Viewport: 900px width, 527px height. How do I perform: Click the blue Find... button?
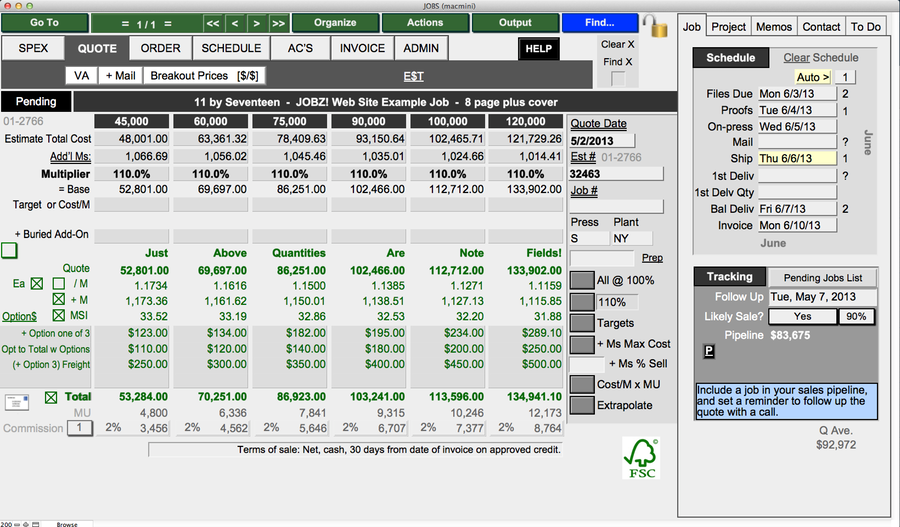coord(599,23)
